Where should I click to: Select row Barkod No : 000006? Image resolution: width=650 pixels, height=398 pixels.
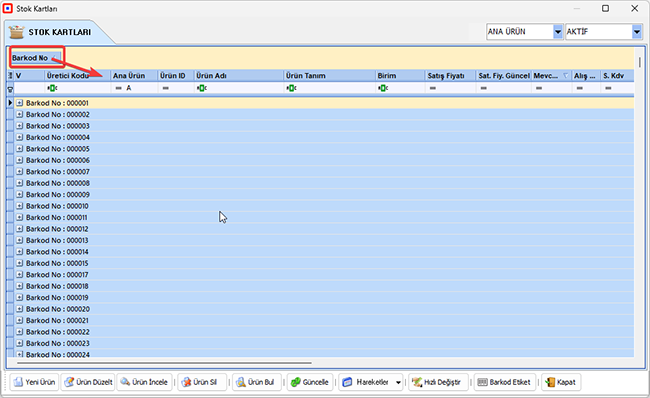click(x=324, y=160)
